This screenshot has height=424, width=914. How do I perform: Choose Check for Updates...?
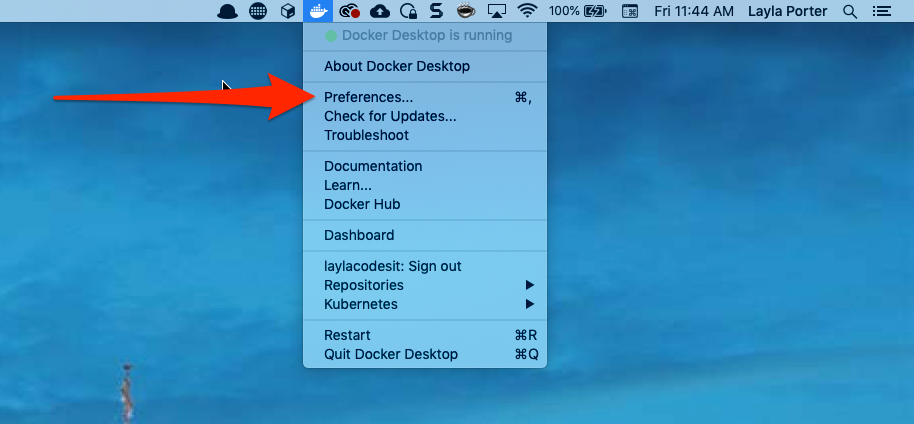tap(426, 116)
